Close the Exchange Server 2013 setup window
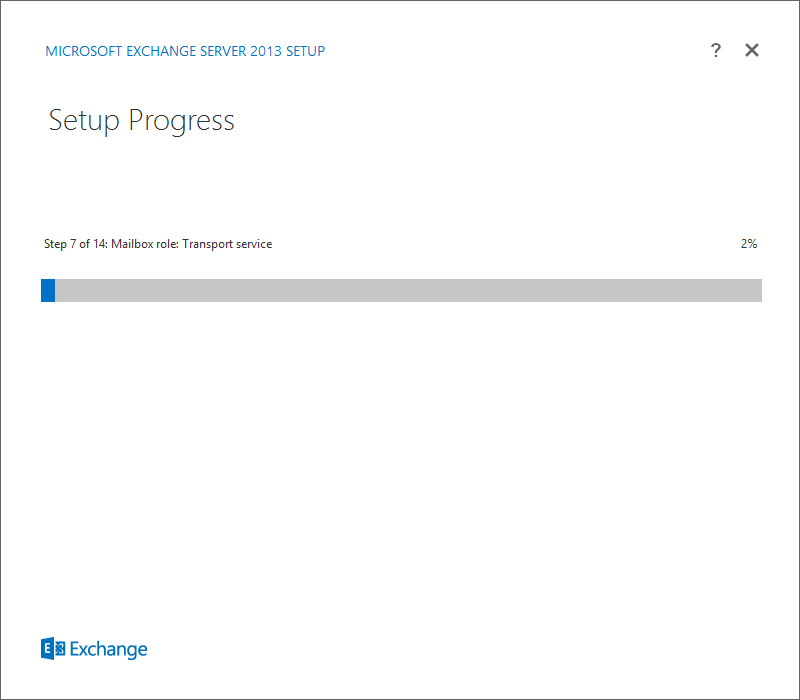Image resolution: width=800 pixels, height=700 pixels. [752, 51]
